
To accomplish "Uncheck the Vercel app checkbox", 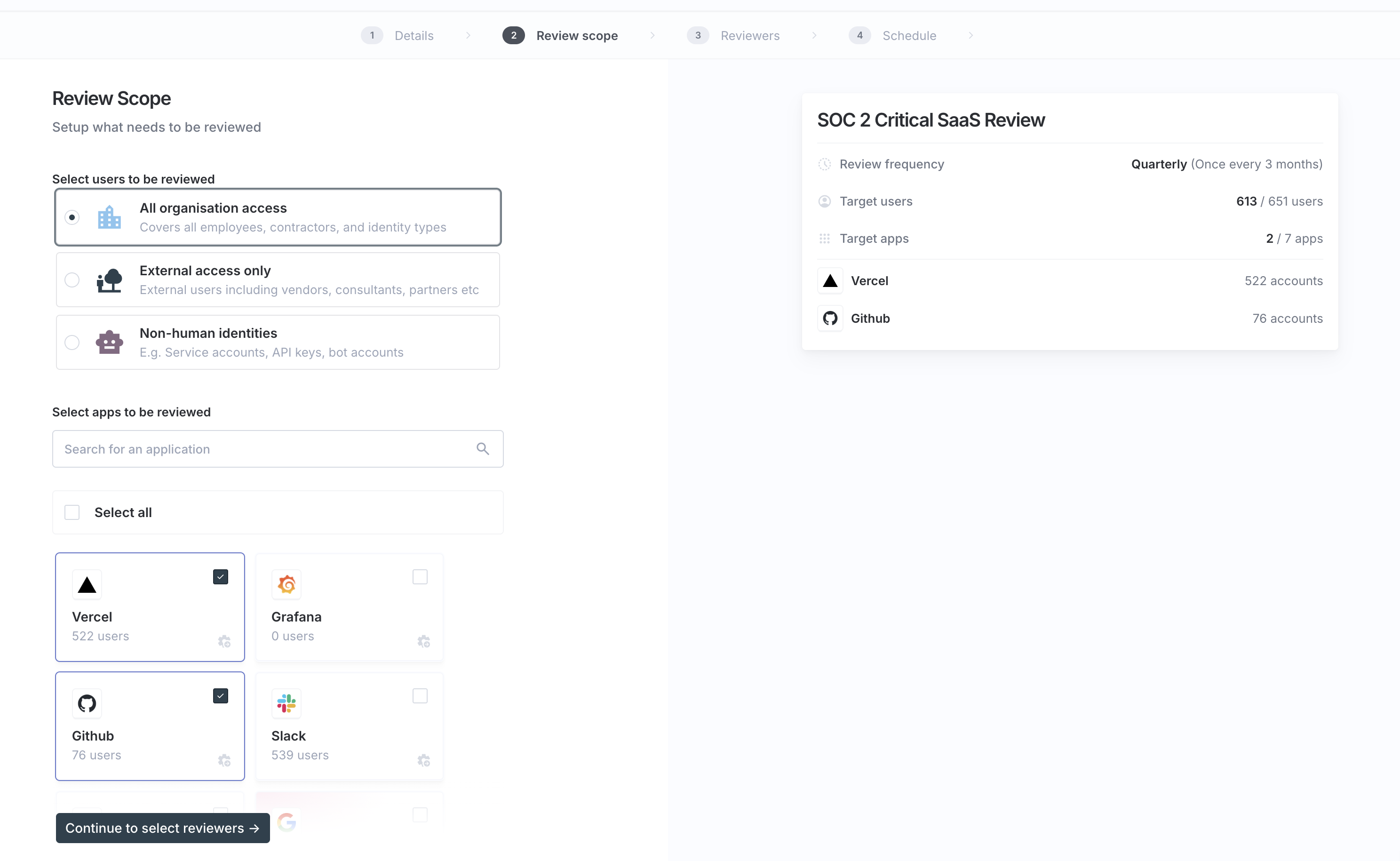I will pos(220,577).
